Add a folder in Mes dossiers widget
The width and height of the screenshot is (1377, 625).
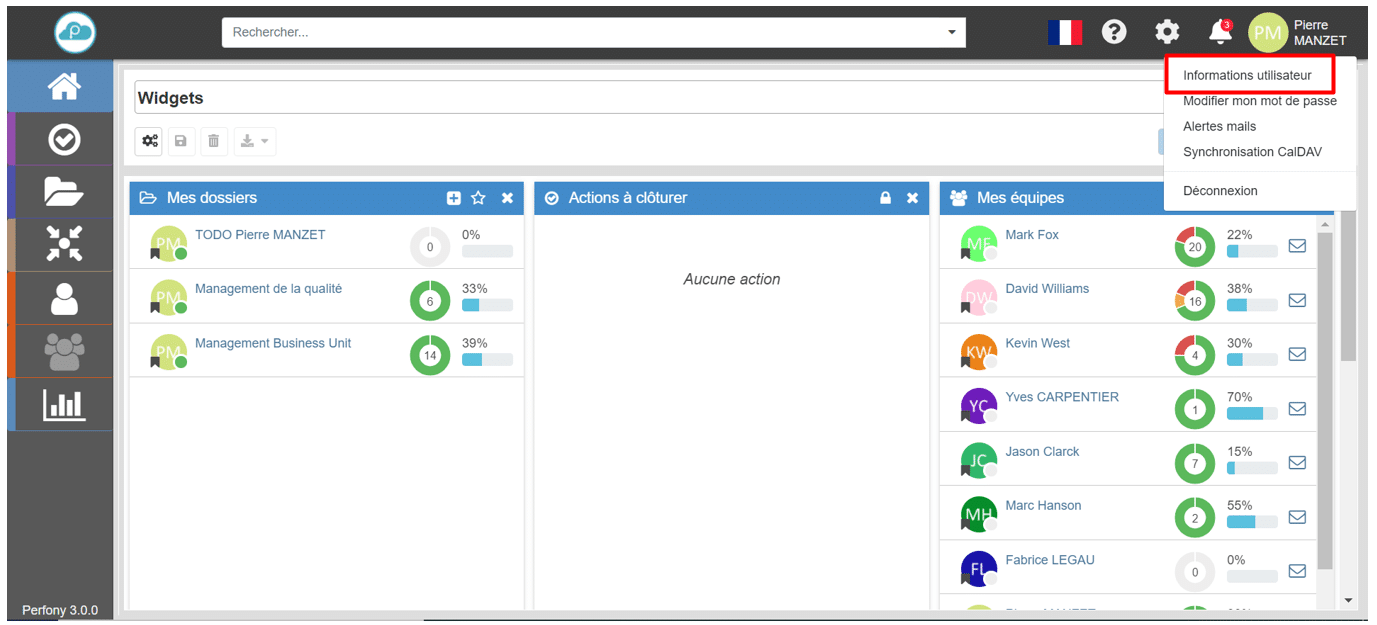tap(454, 198)
